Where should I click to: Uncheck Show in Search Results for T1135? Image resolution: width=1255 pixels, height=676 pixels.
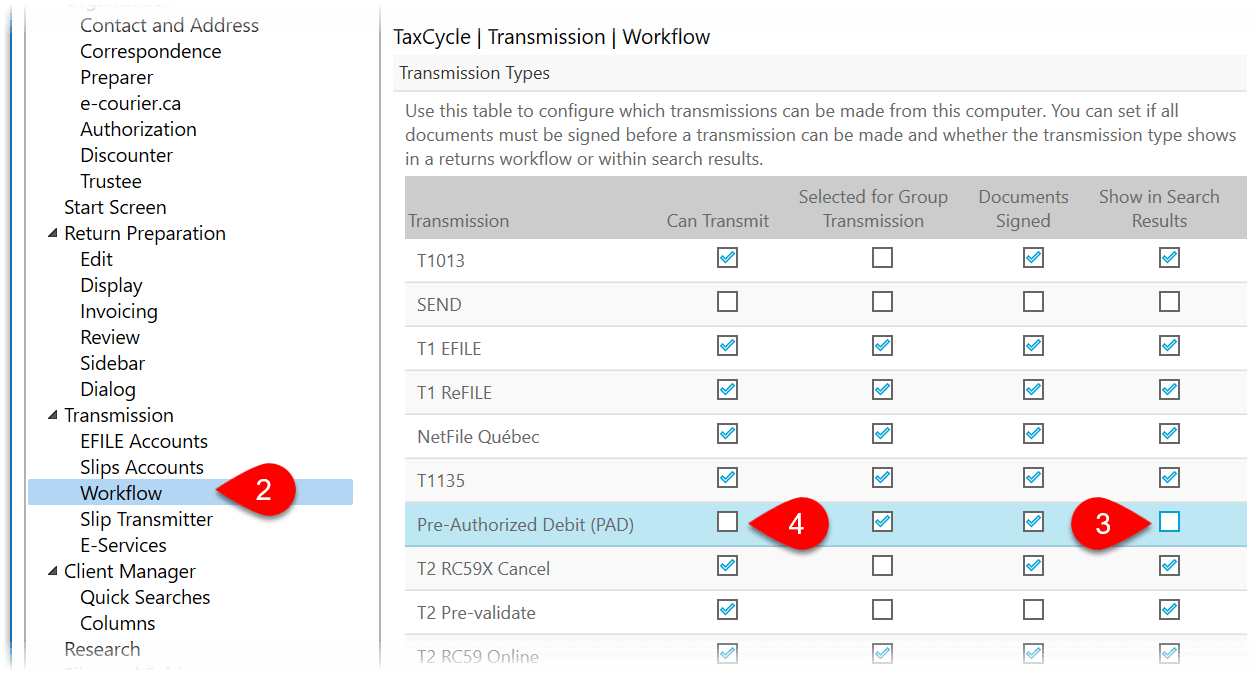1169,478
